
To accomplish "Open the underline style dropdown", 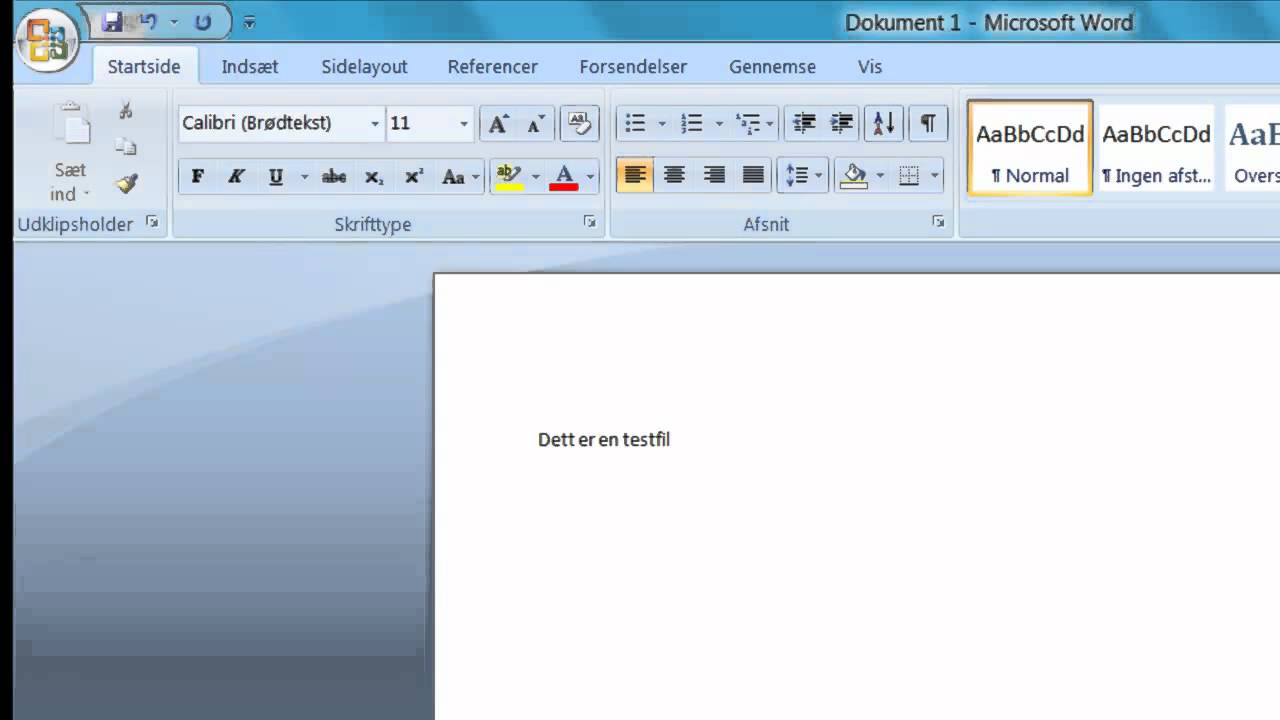I will coord(304,177).
